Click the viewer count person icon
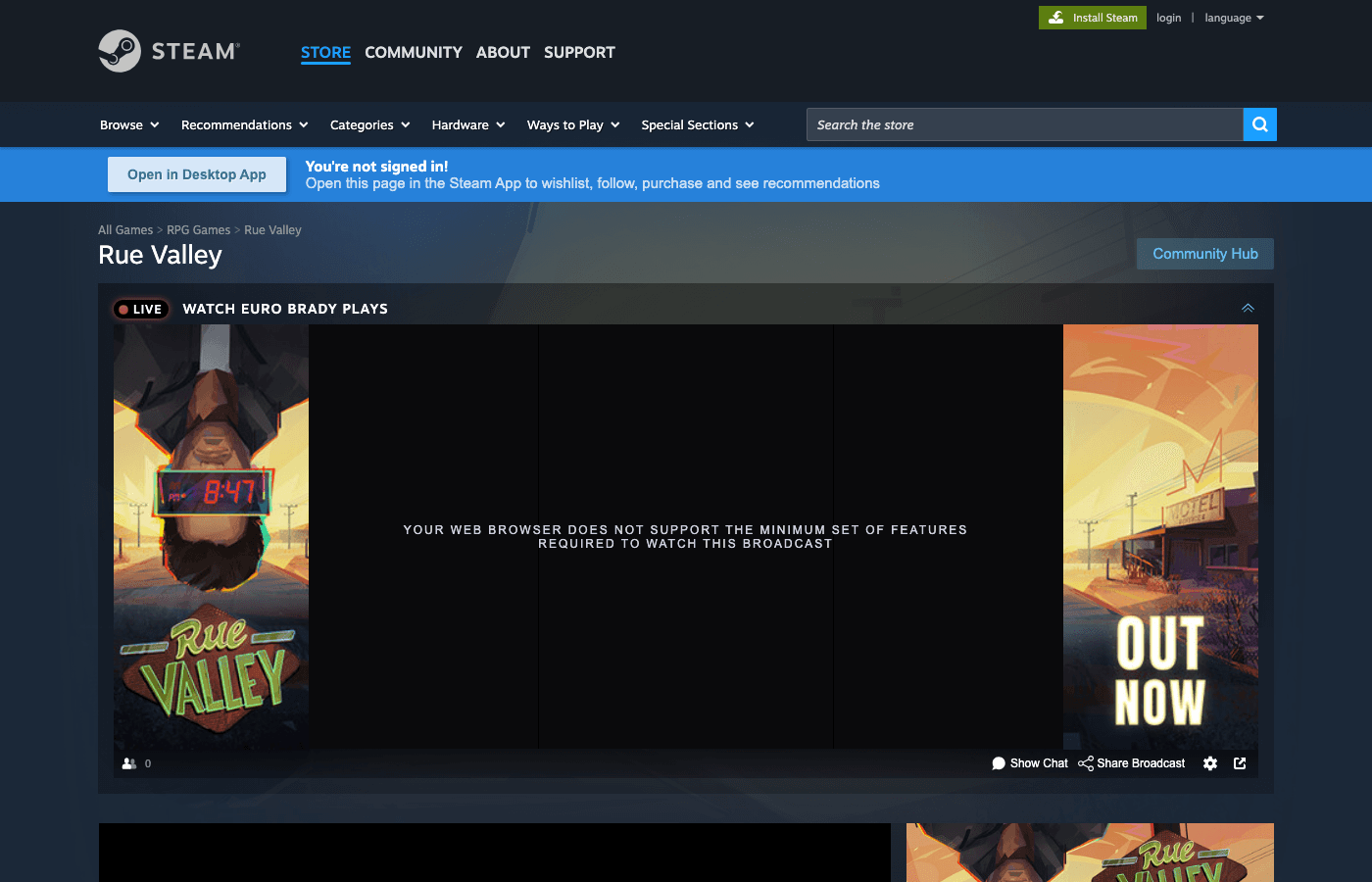Screen dimensions: 1372x882 [128, 762]
